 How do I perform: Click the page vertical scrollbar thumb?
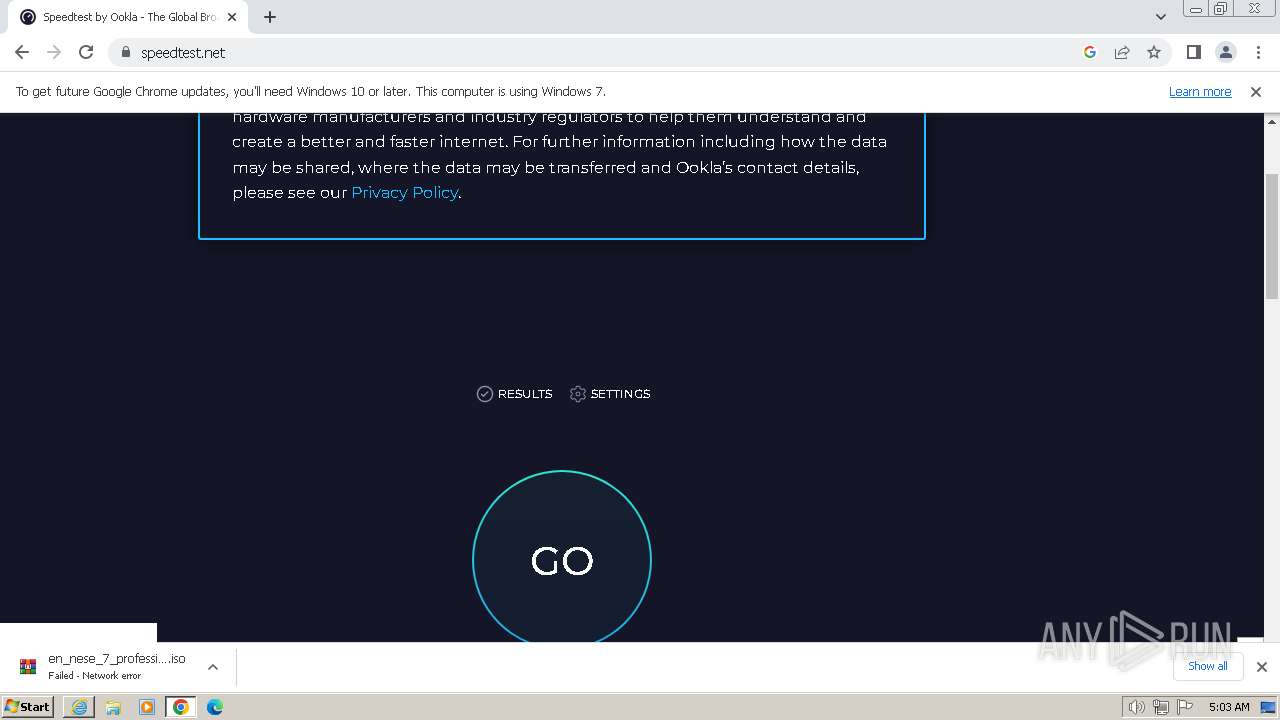pyautogui.click(x=1272, y=236)
